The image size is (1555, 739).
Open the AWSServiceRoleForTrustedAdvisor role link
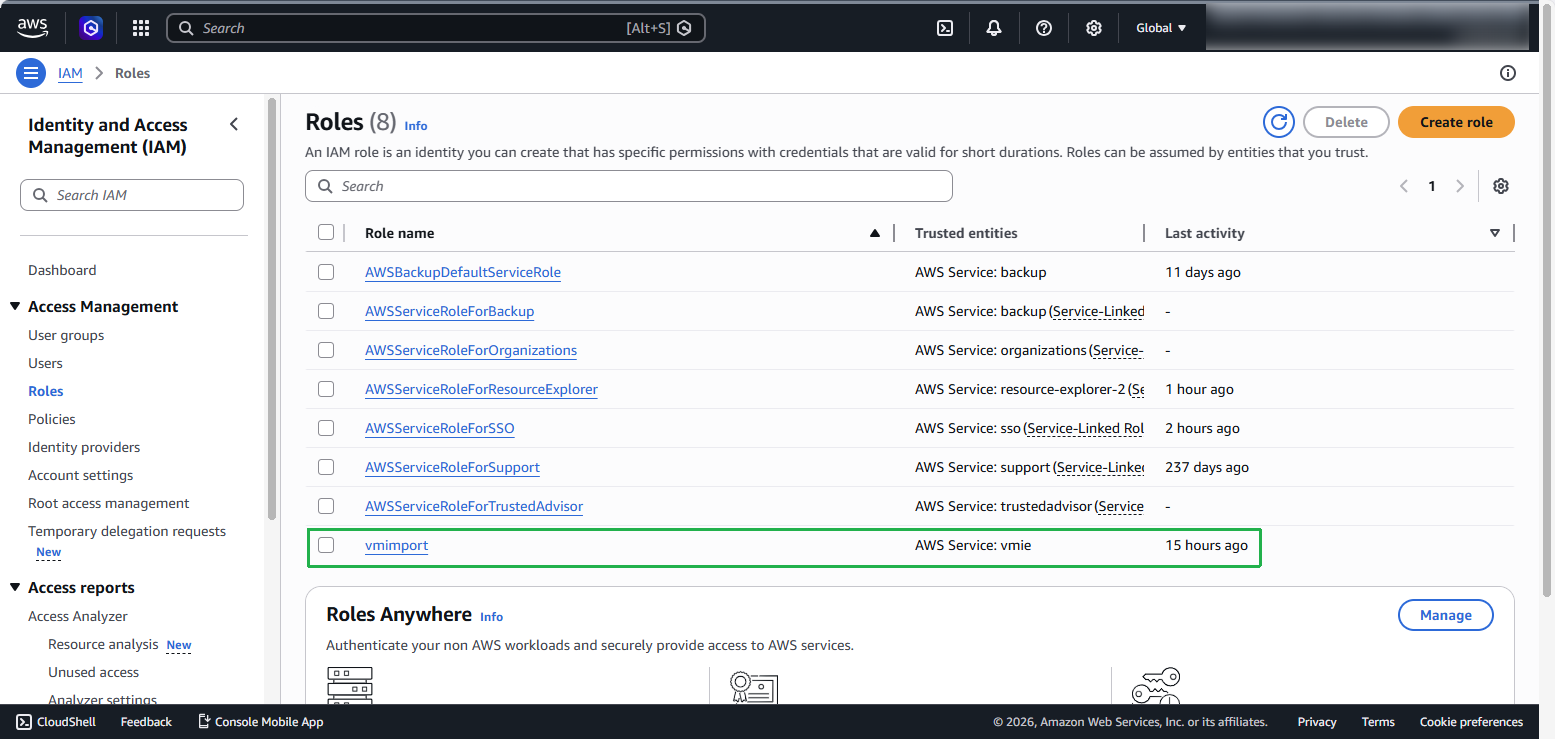coord(474,506)
